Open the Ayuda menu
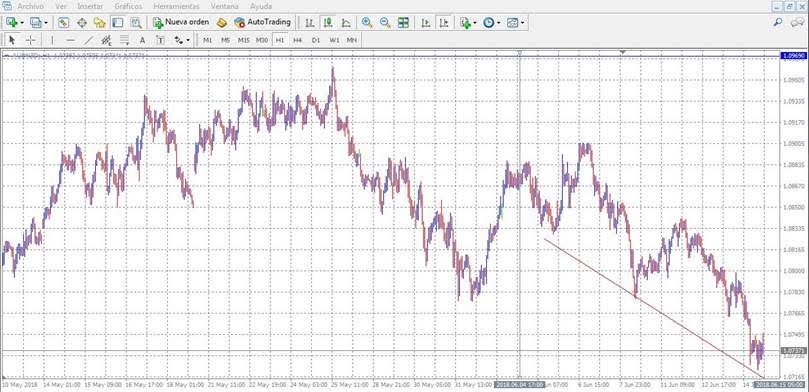Viewport: 809px width, 392px height. click(261, 7)
